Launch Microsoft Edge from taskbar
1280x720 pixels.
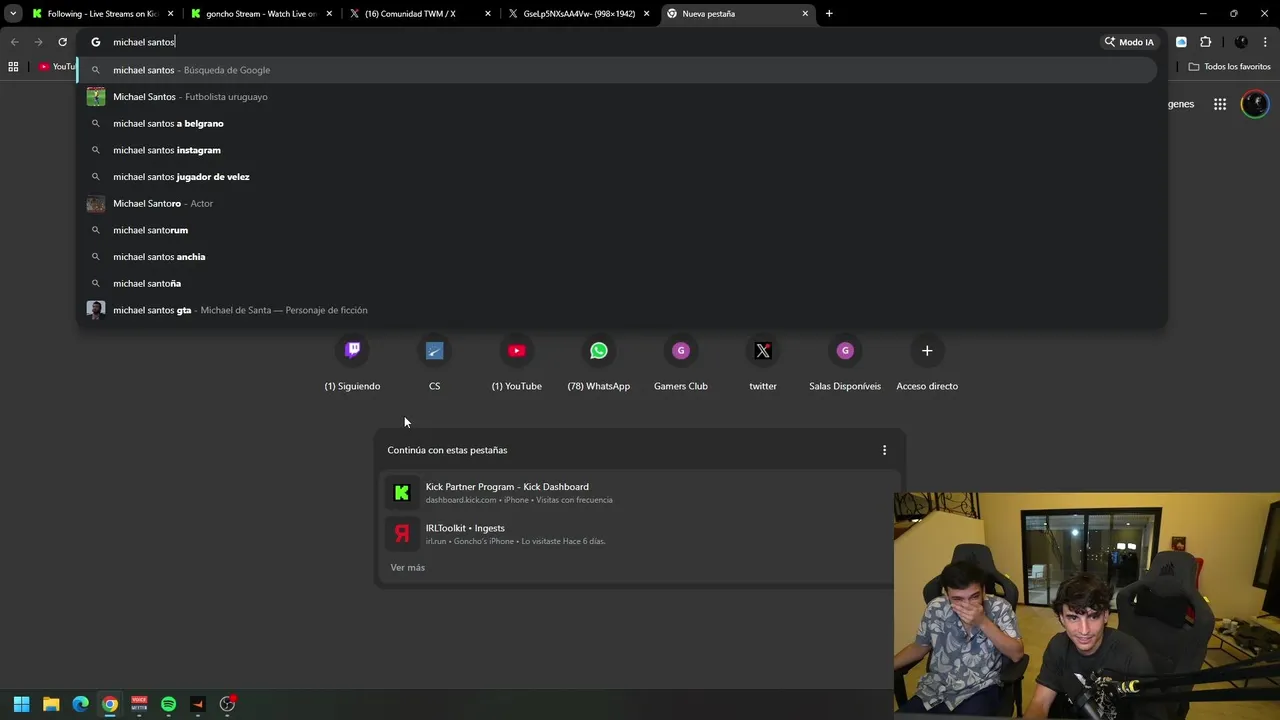pyautogui.click(x=80, y=704)
